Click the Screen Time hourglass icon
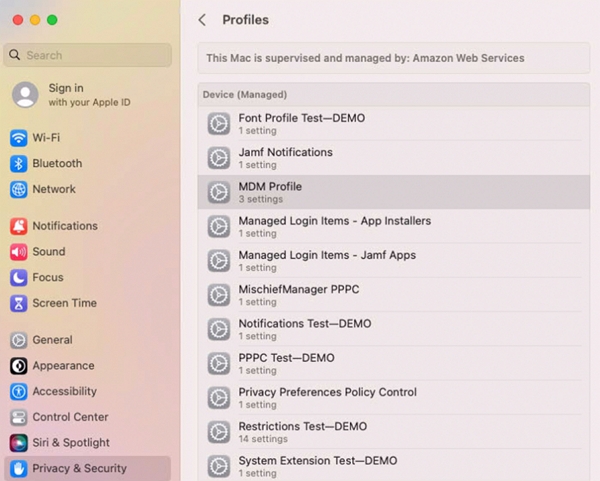The image size is (600, 481). (x=18, y=303)
